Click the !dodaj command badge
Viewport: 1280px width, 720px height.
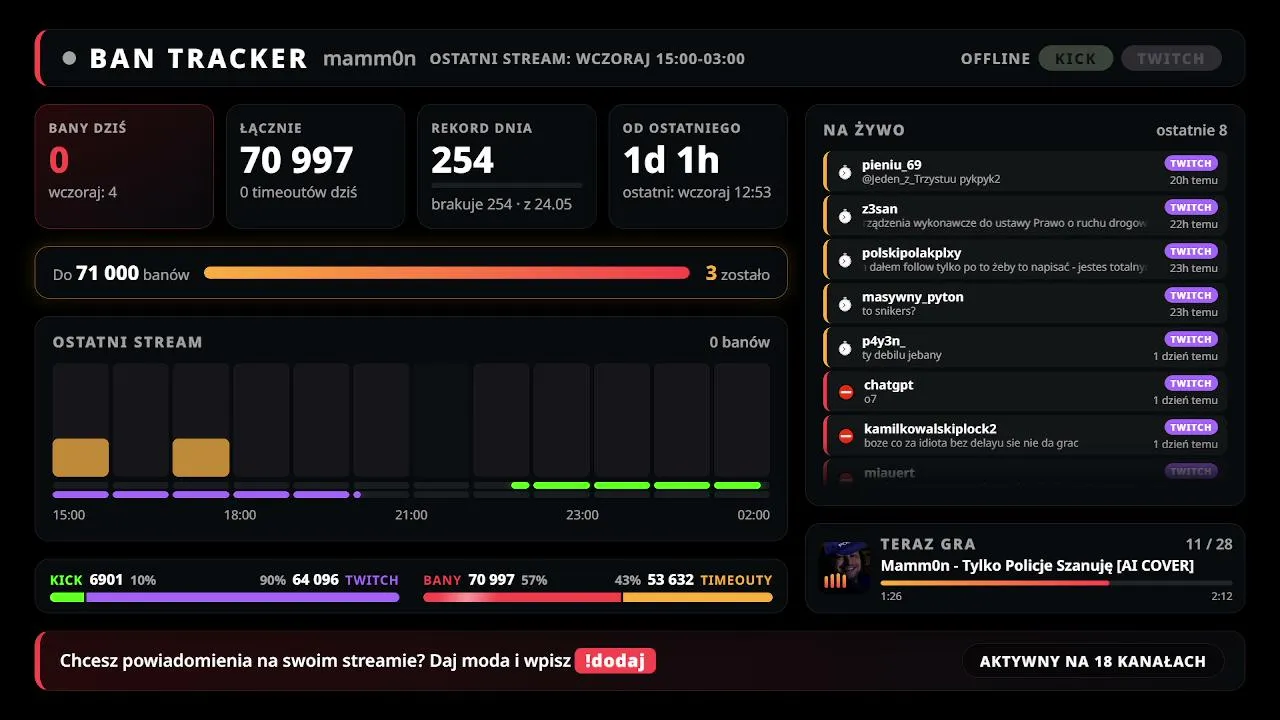pyautogui.click(x=615, y=661)
